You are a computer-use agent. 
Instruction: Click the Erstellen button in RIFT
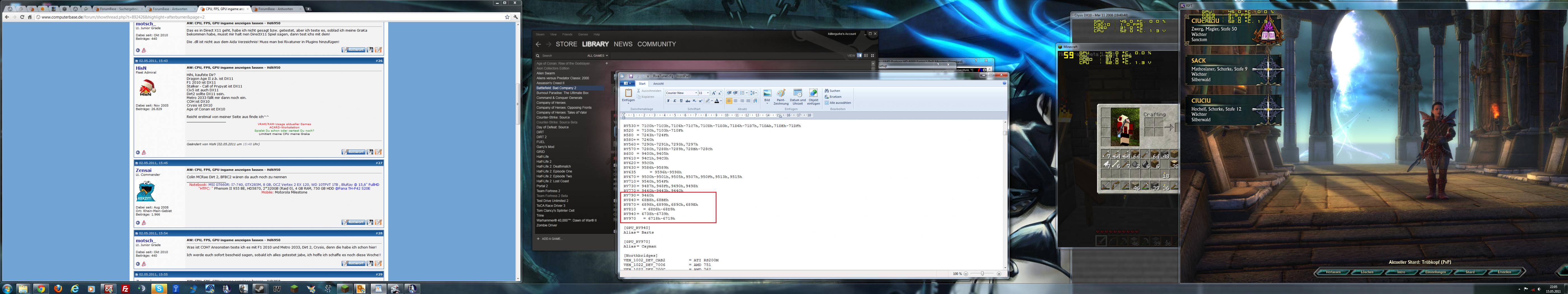pos(1504,272)
